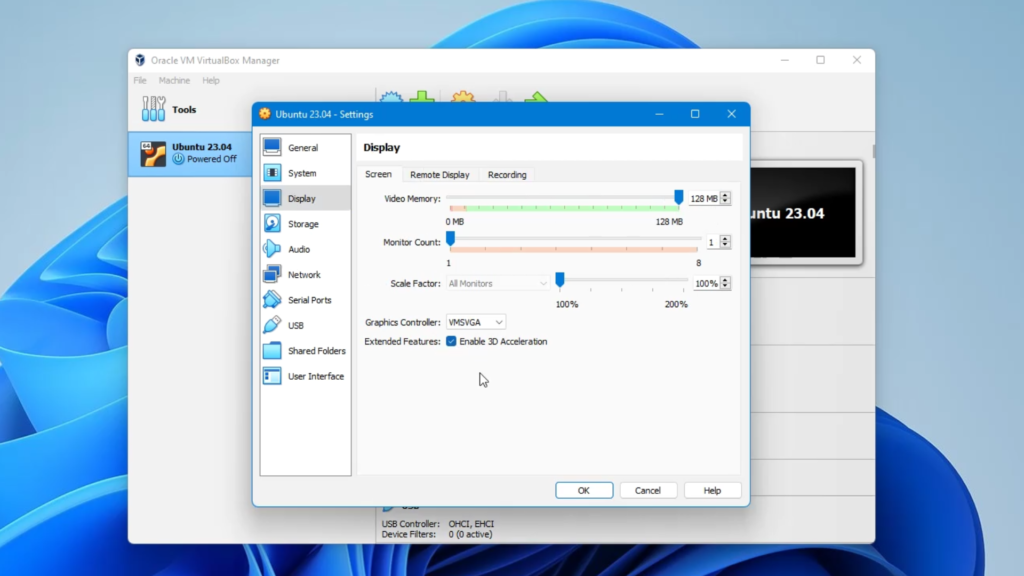
Task: Minimize the Ubuntu 23.04 Settings dialog
Action: pos(659,114)
